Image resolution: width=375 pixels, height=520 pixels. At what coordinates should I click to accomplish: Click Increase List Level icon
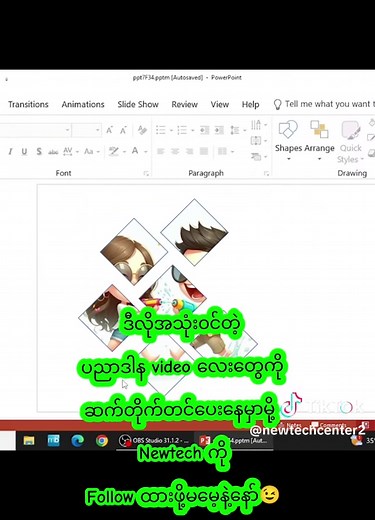tap(219, 130)
